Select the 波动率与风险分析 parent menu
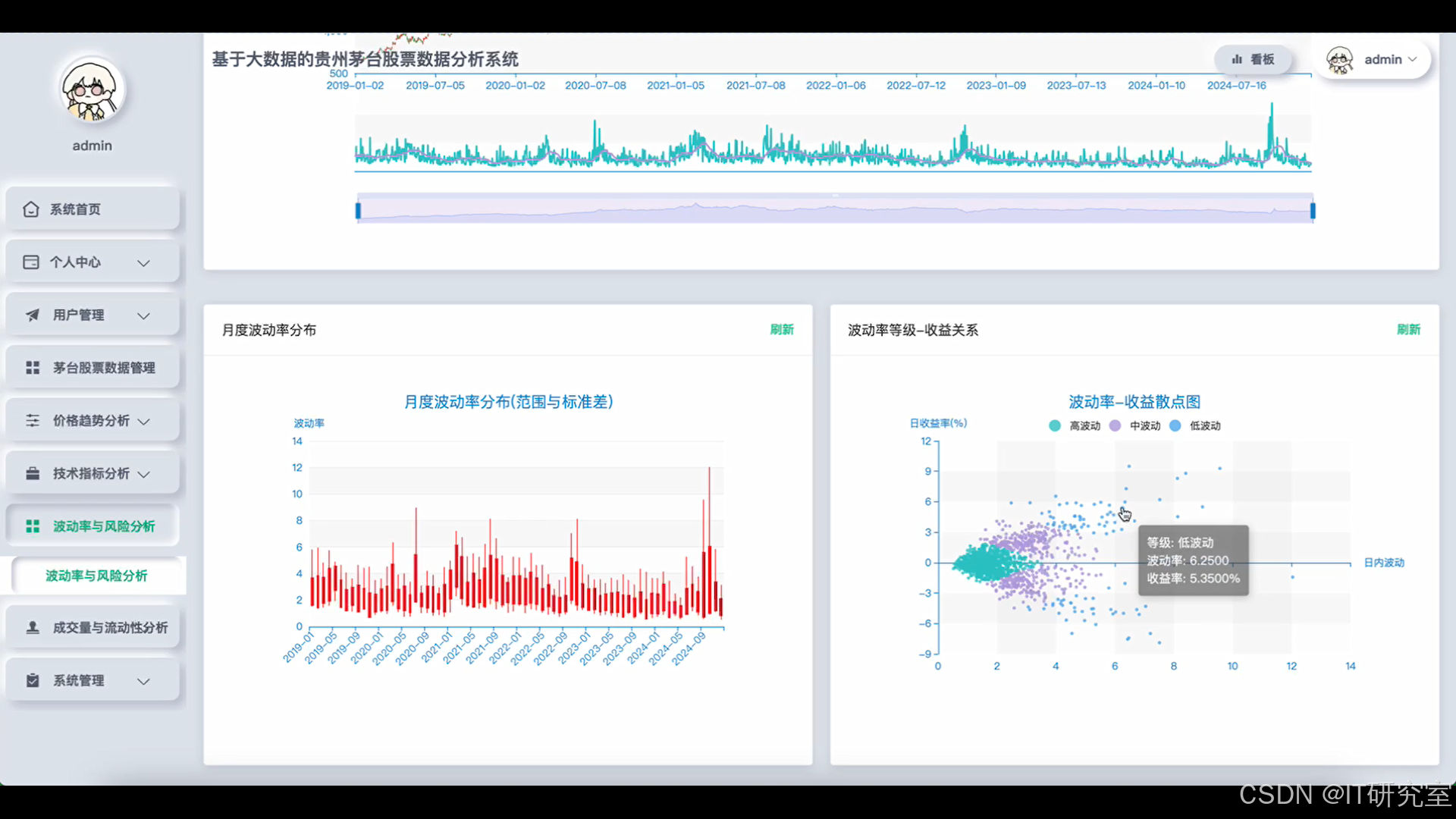Screen dimensions: 1456x819 tap(93, 526)
